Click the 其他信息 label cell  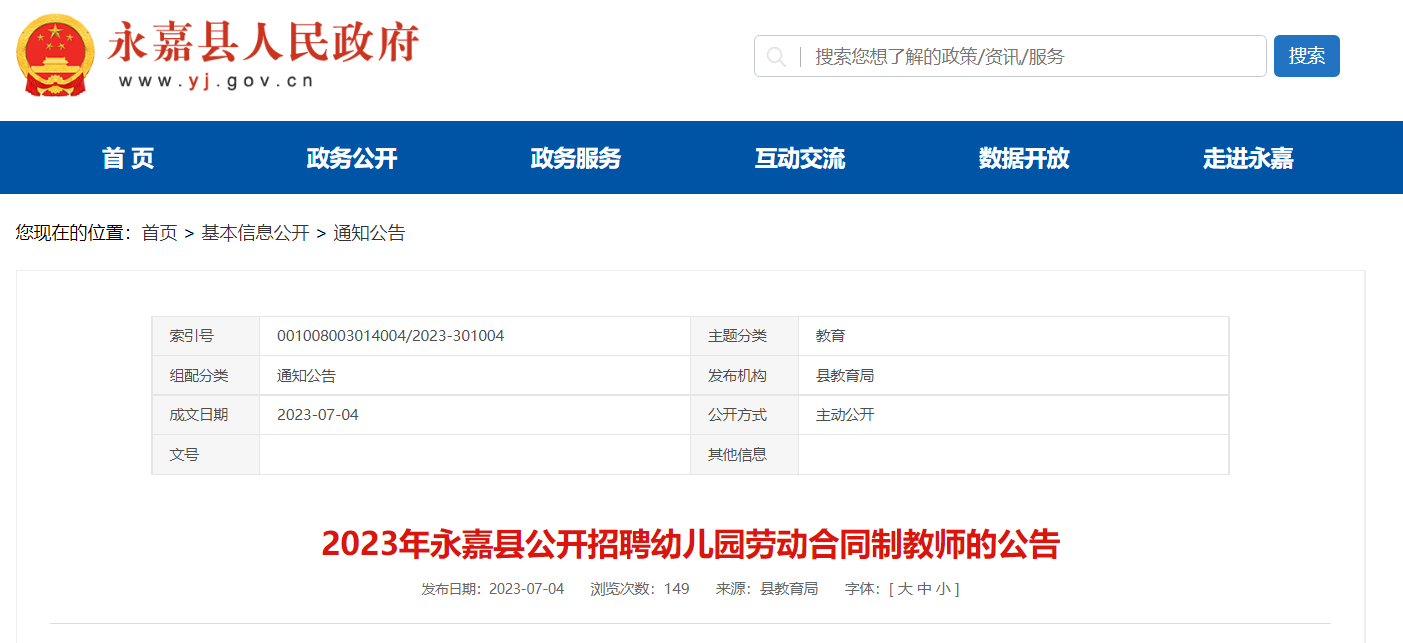tap(745, 454)
